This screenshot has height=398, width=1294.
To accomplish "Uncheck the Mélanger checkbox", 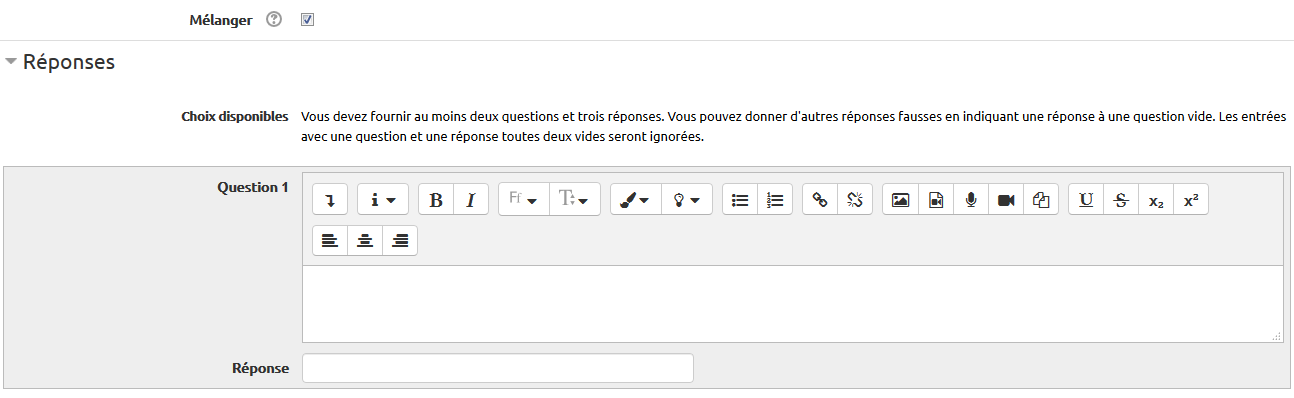I will 308,20.
